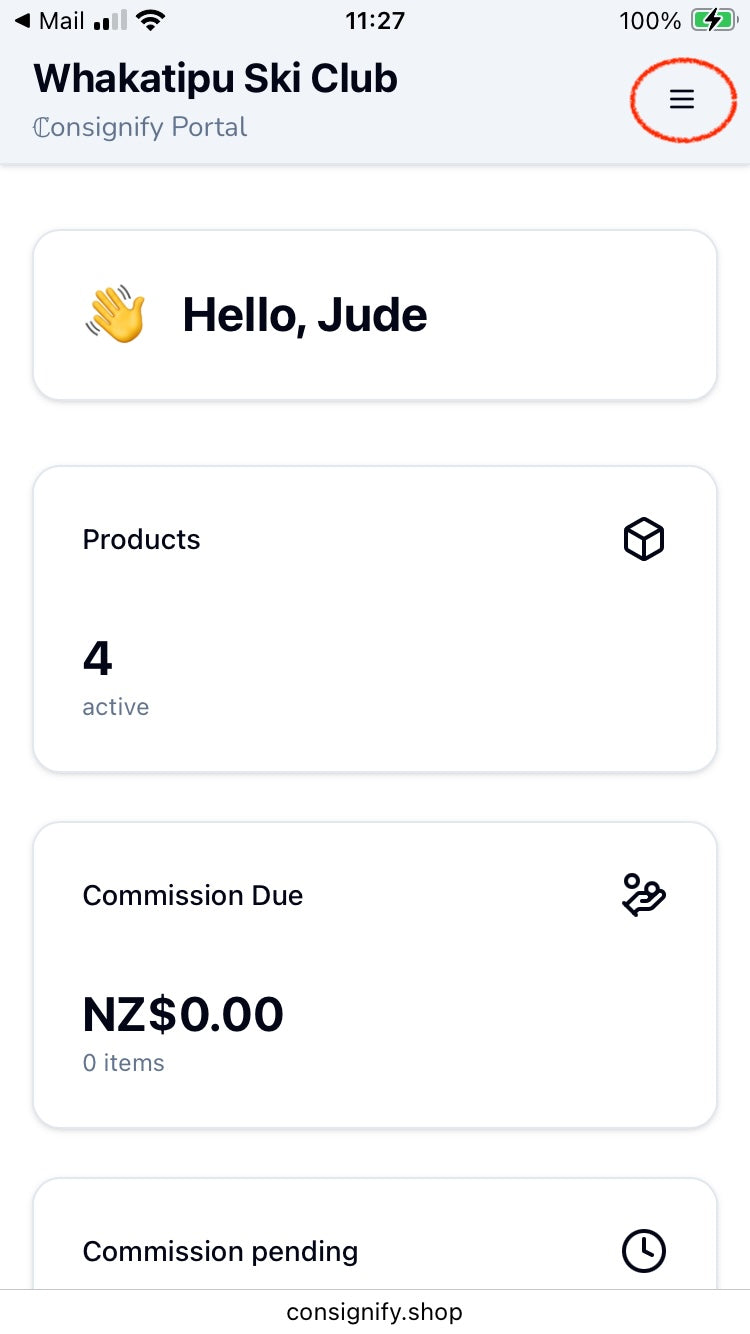
Task: Open the hamburger menu in the header
Action: point(682,99)
